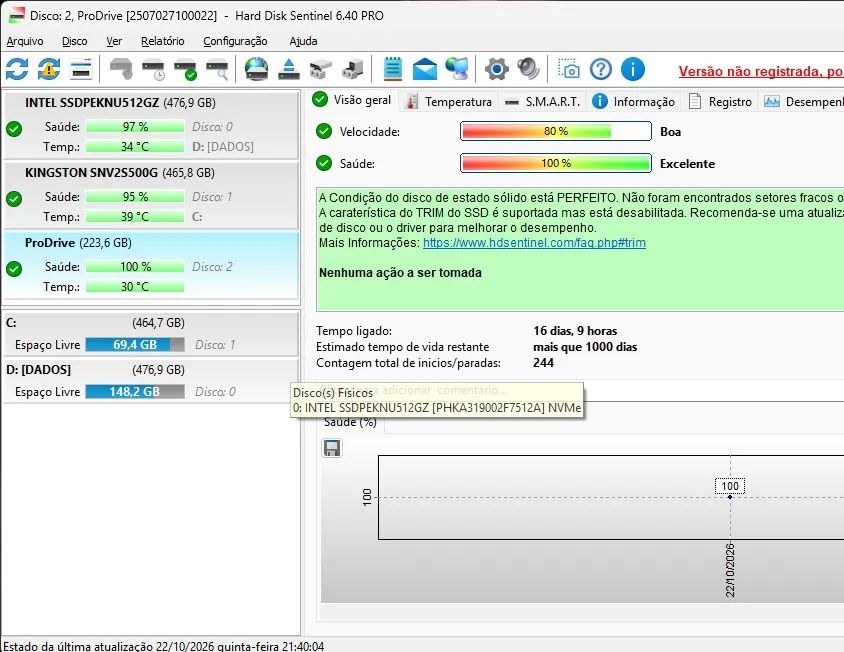The image size is (844, 652).
Task: Click green check icon beside Velocidade
Action: [324, 131]
